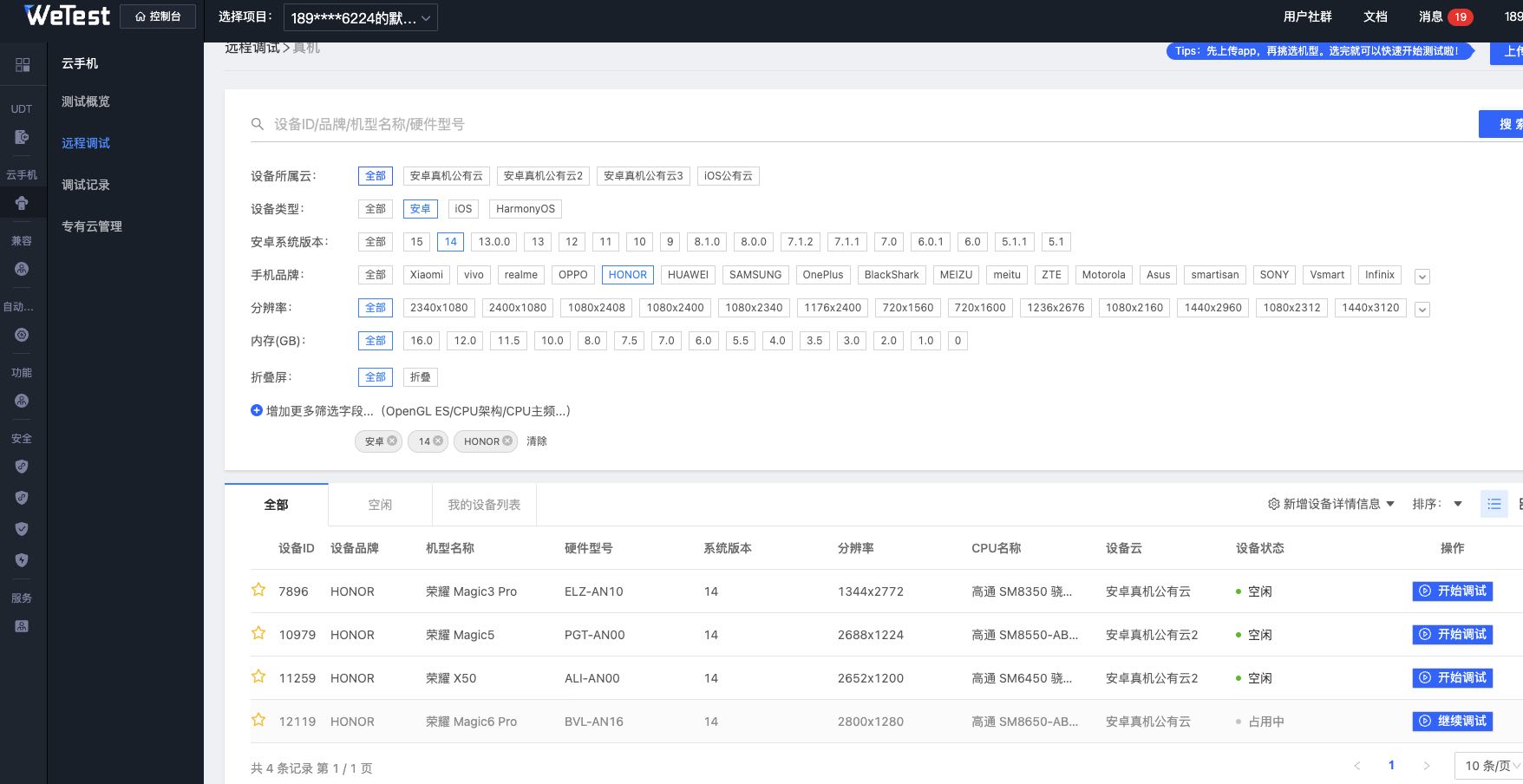Select Android version 15 filter

417,242
